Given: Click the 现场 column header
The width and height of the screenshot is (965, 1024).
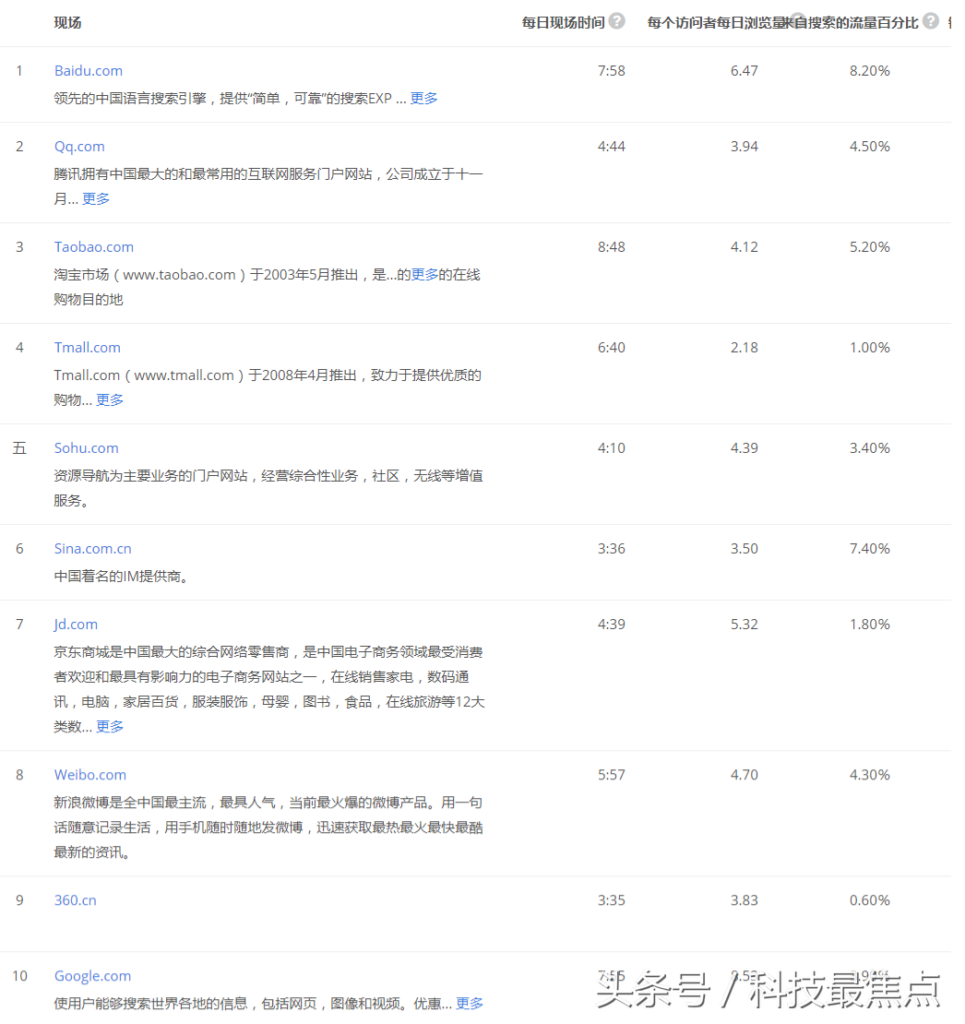Looking at the screenshot, I should [69, 23].
